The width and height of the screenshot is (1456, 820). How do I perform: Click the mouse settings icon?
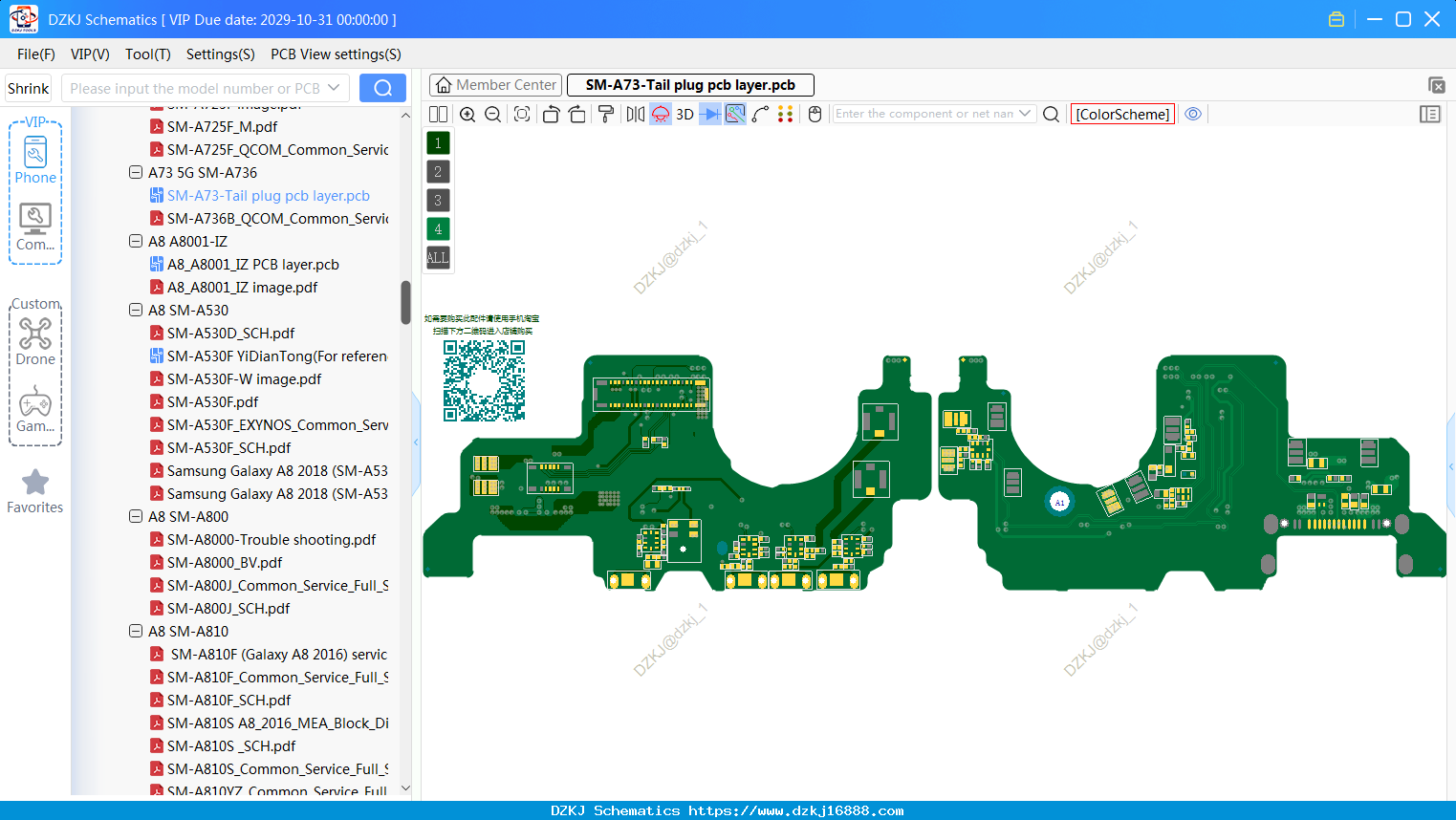point(815,114)
